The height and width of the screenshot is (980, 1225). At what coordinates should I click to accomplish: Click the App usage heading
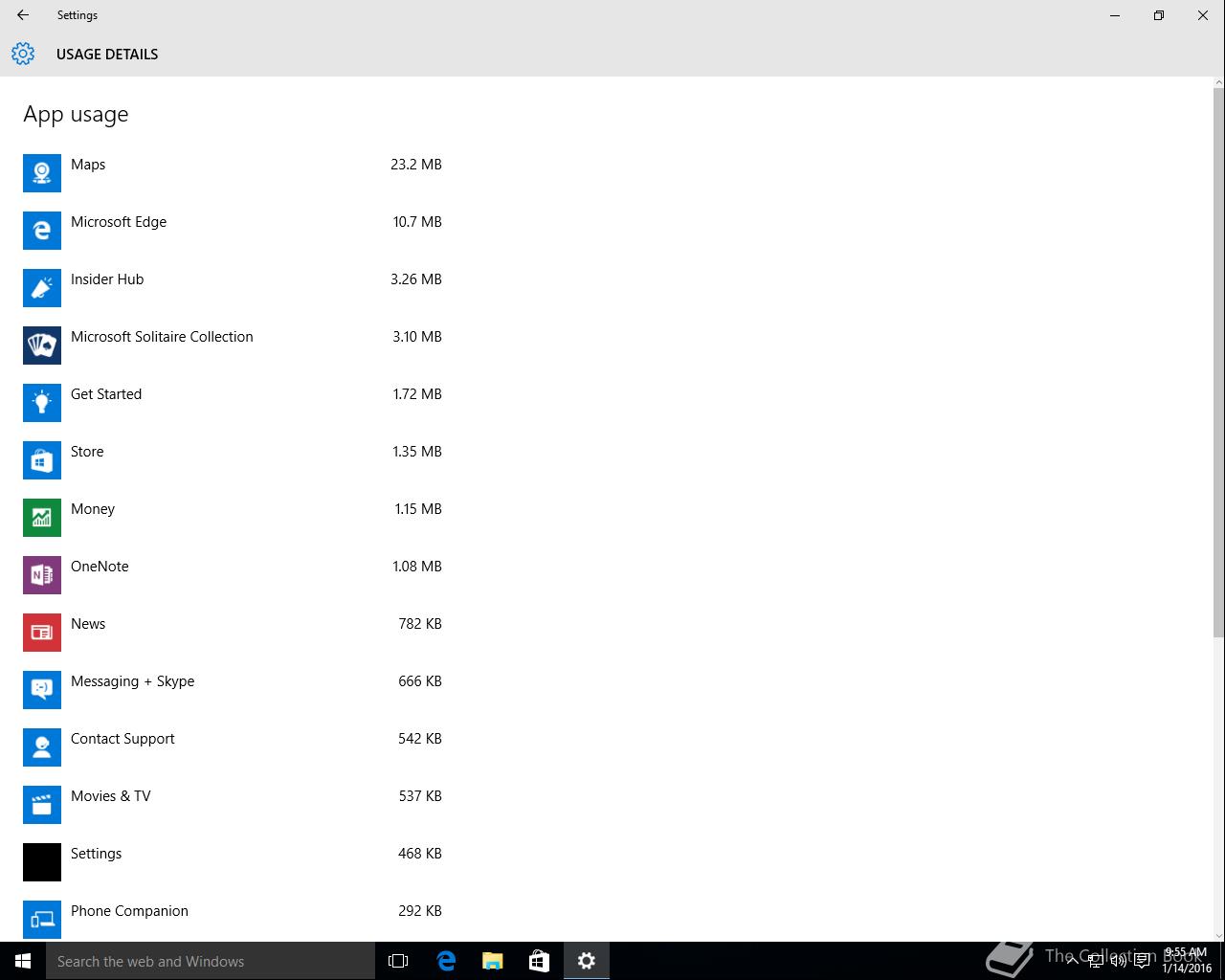pos(76,115)
